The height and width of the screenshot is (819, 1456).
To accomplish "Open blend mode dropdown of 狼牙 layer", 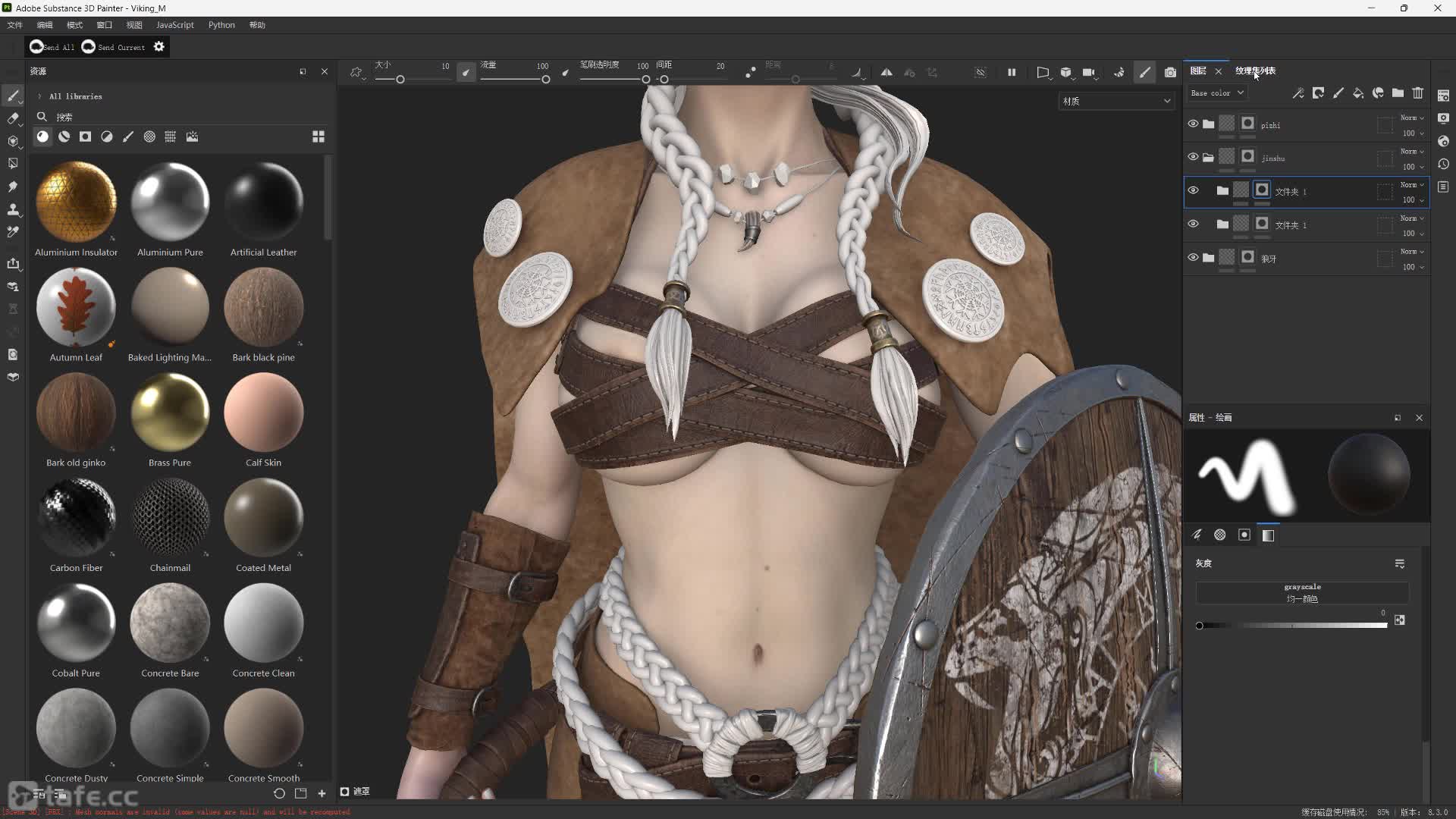I will tap(1412, 251).
